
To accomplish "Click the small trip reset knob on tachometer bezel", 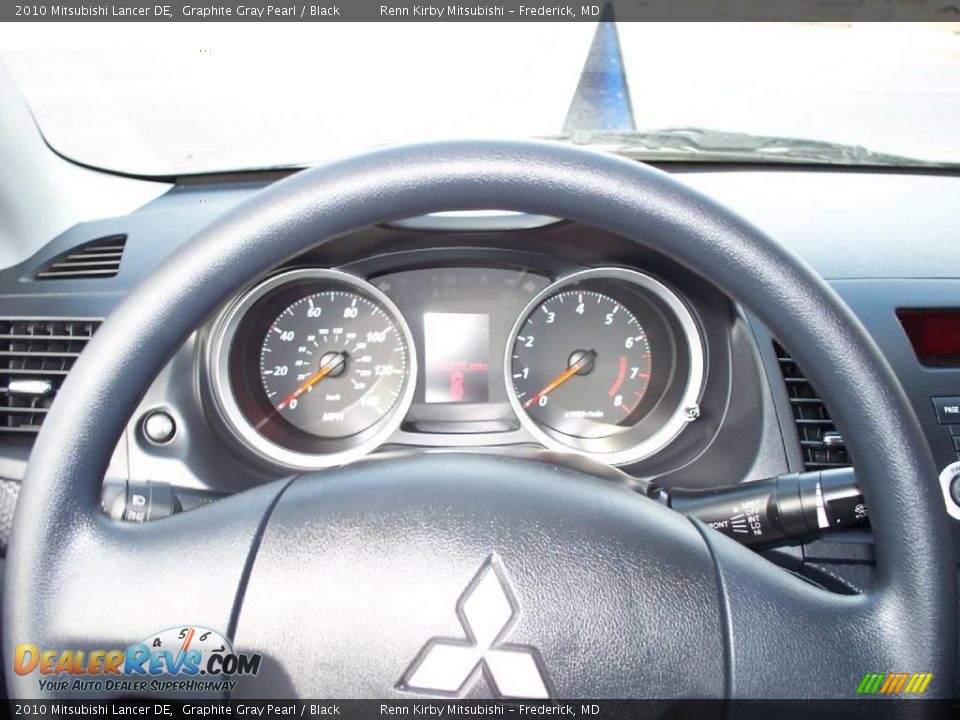I will [x=692, y=413].
